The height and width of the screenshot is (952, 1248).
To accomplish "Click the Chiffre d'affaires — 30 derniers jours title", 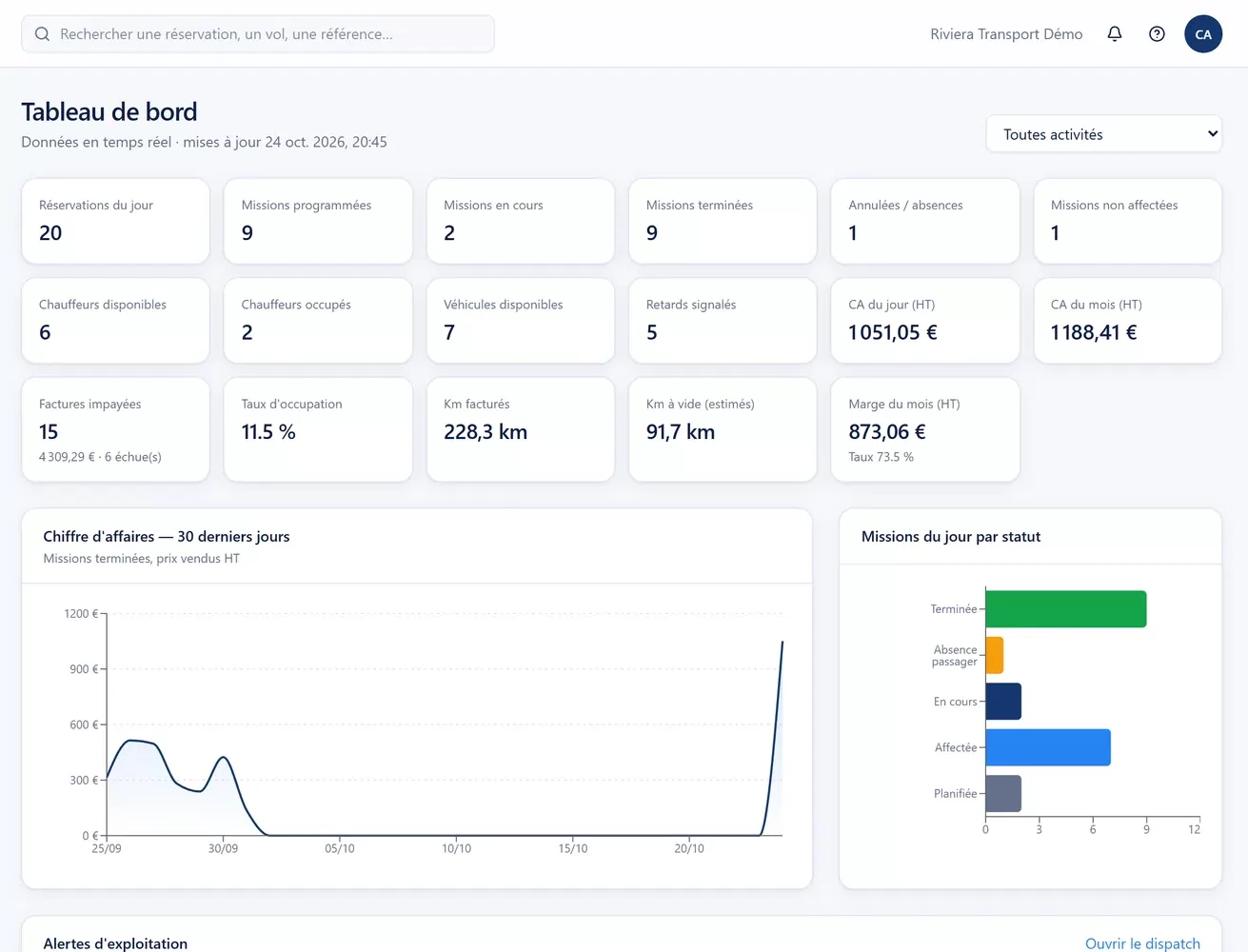I will 167,537.
